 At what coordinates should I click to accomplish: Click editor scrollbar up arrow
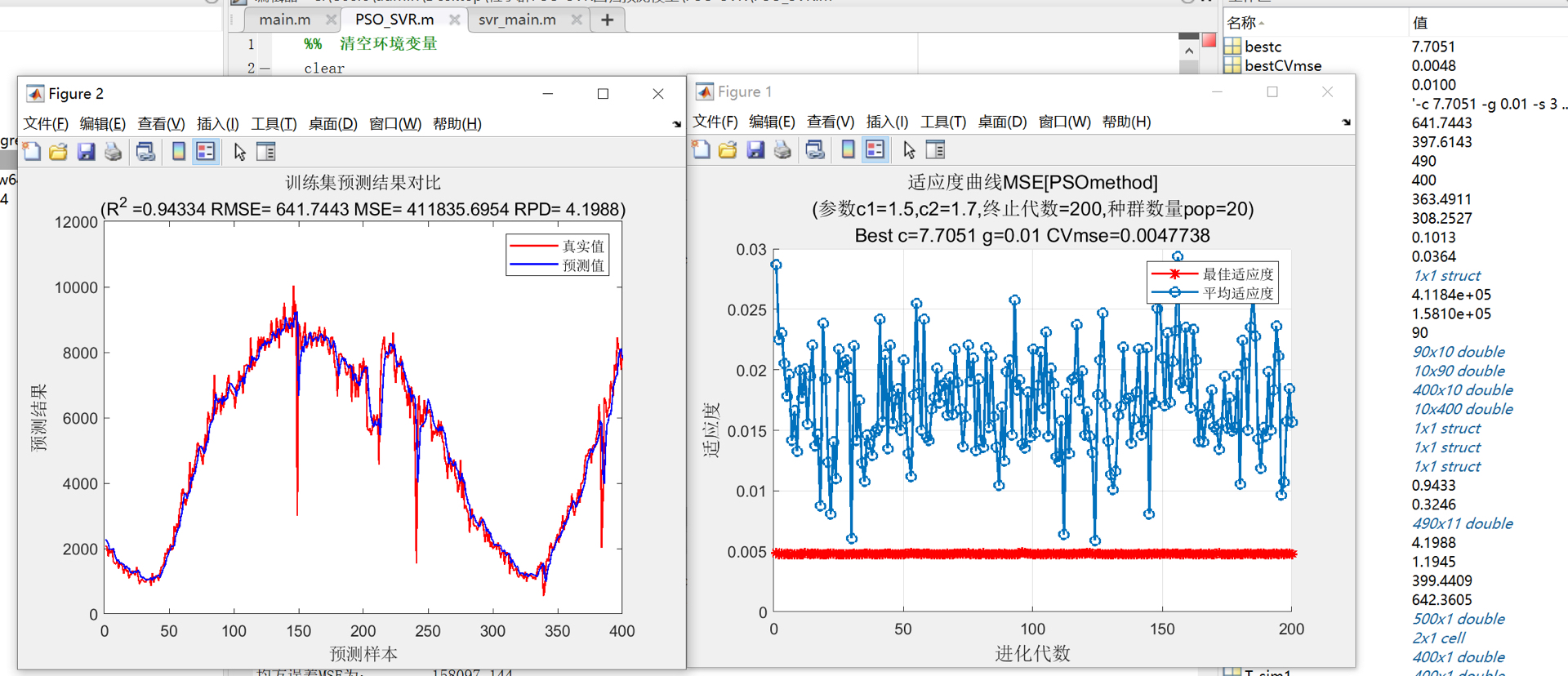coord(1189,51)
